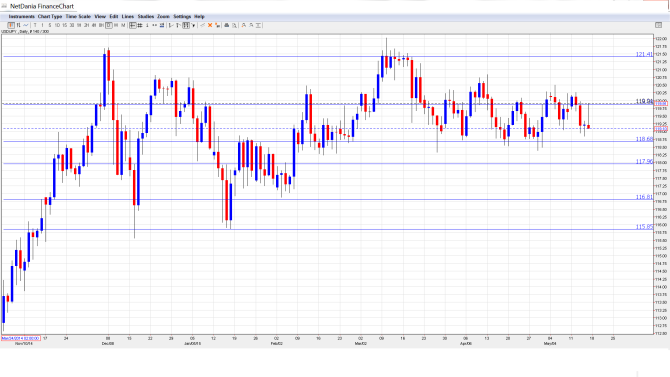Image resolution: width=670 pixels, height=377 pixels.
Task: Click the print preview icon
Action: point(234,25)
